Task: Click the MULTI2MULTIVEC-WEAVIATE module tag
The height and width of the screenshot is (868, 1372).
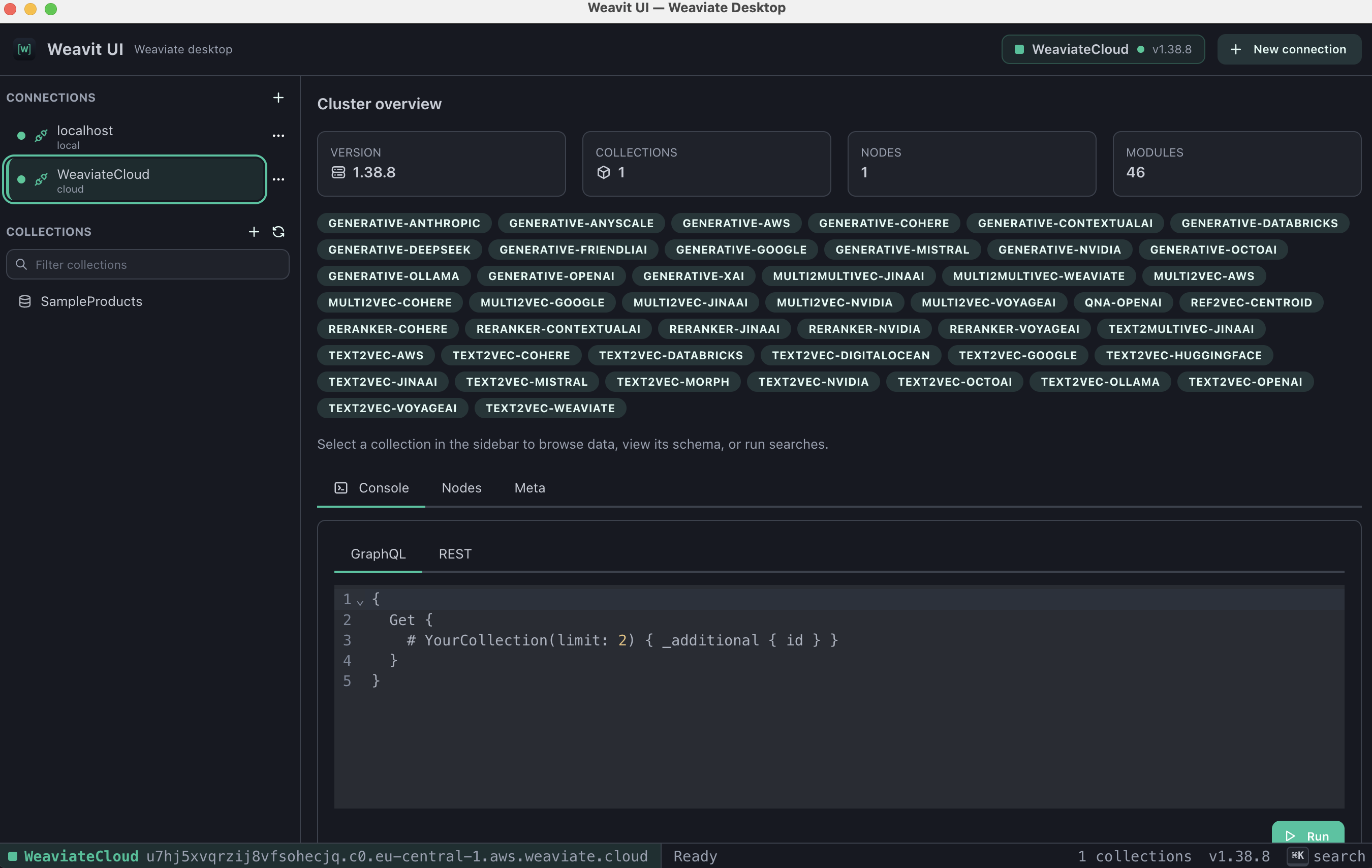Action: pyautogui.click(x=1039, y=276)
